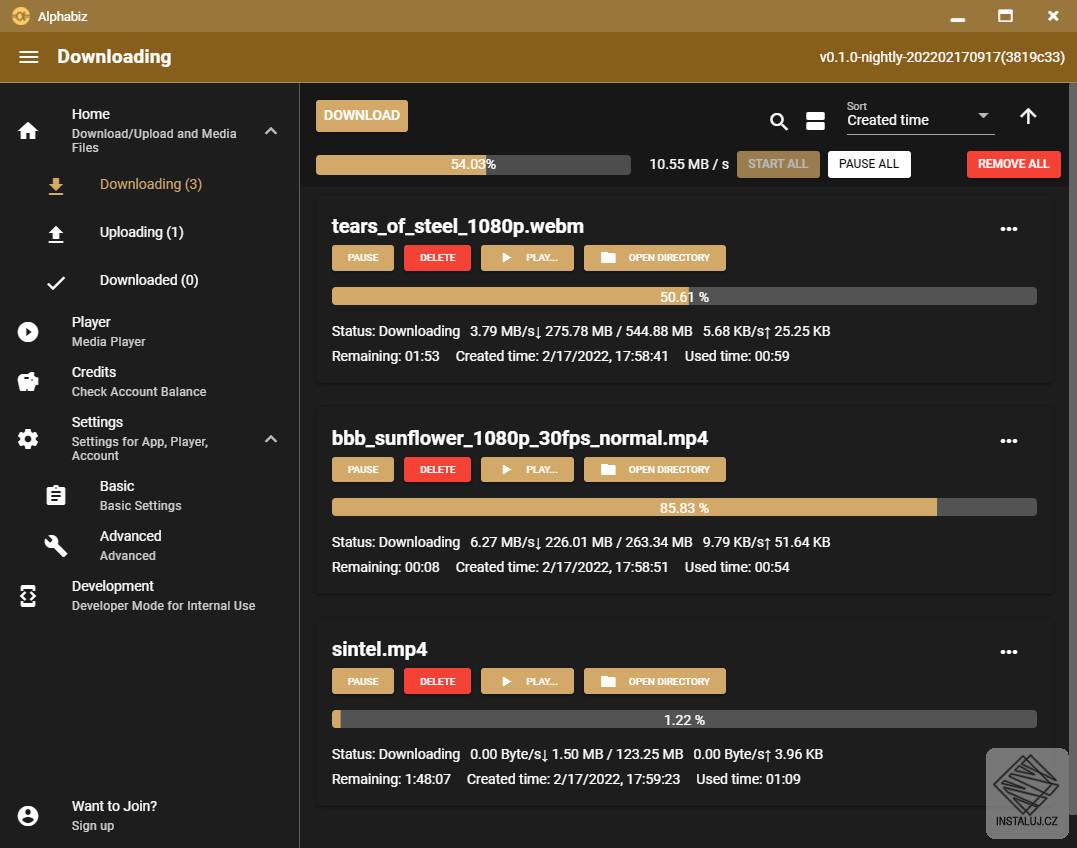Click the Basic settings clipboard icon
The height and width of the screenshot is (848, 1077).
56,495
